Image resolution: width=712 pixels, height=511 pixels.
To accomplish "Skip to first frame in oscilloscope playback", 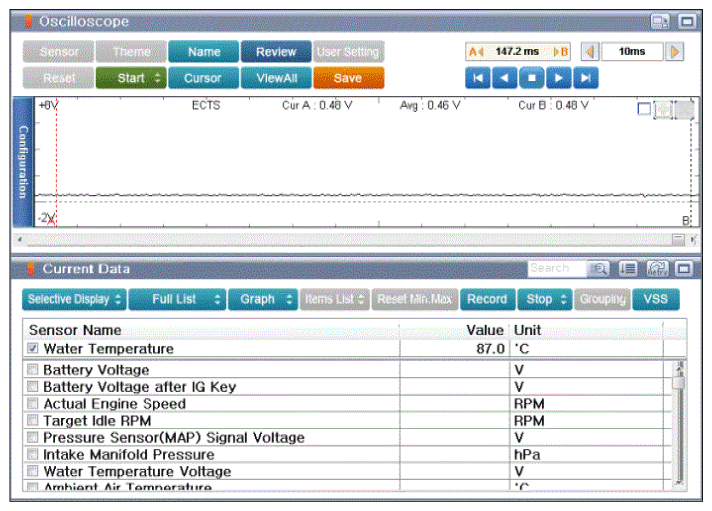I will (478, 78).
